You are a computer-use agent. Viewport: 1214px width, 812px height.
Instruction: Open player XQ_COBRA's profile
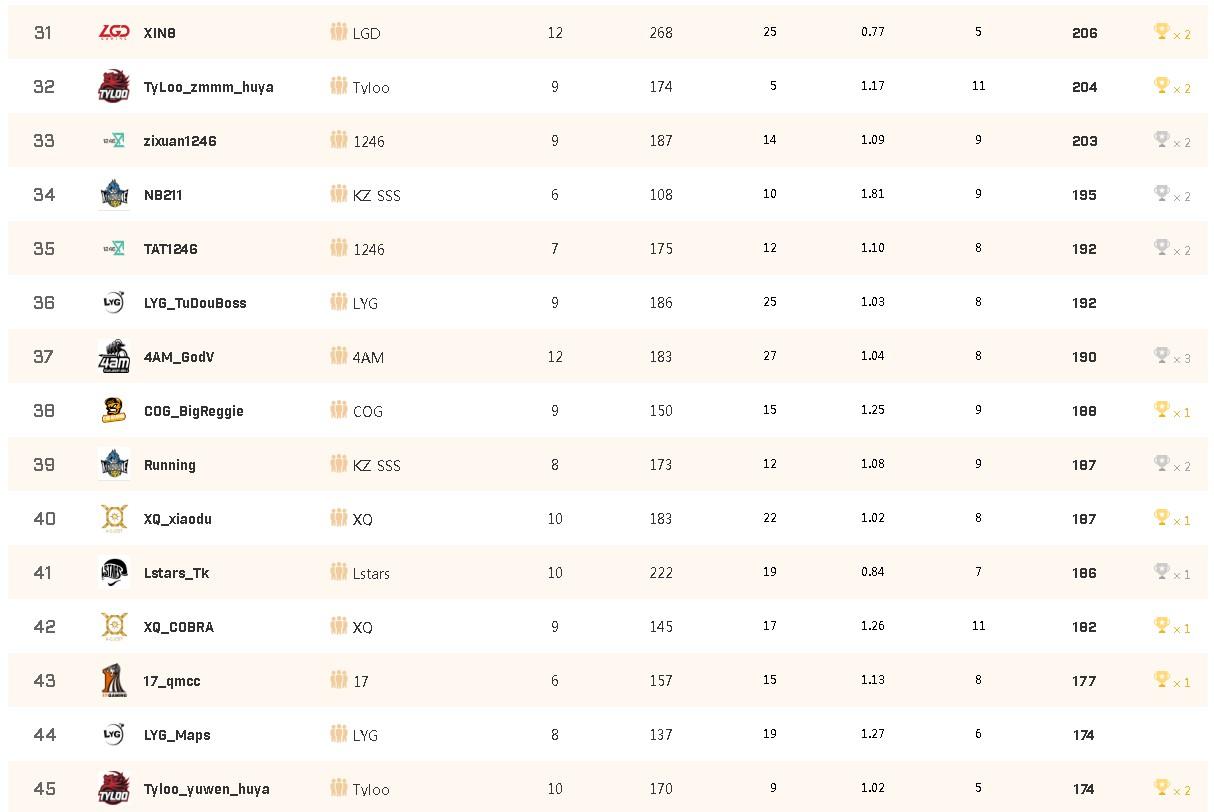click(x=179, y=627)
